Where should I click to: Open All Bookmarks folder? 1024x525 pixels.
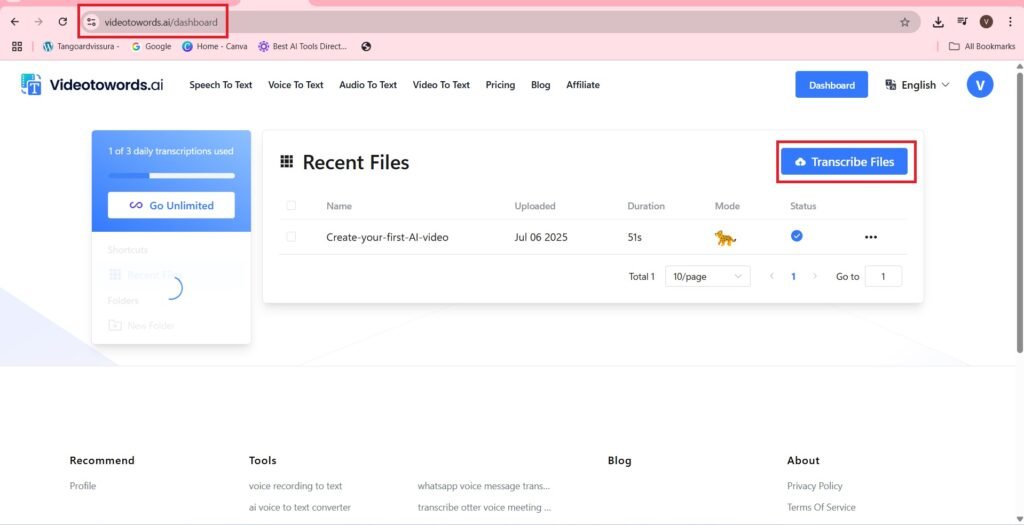982,46
